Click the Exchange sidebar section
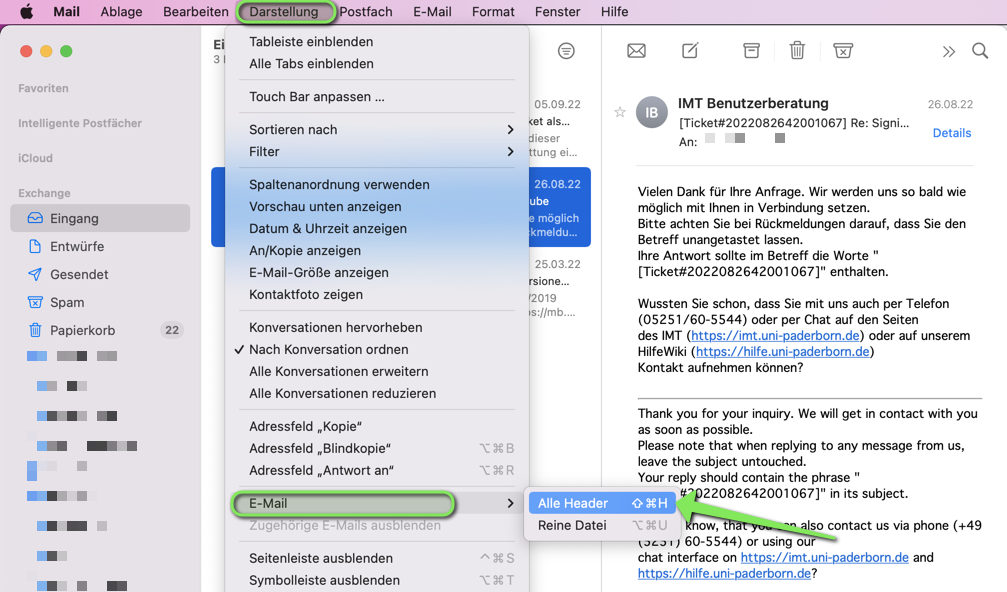 pos(44,193)
